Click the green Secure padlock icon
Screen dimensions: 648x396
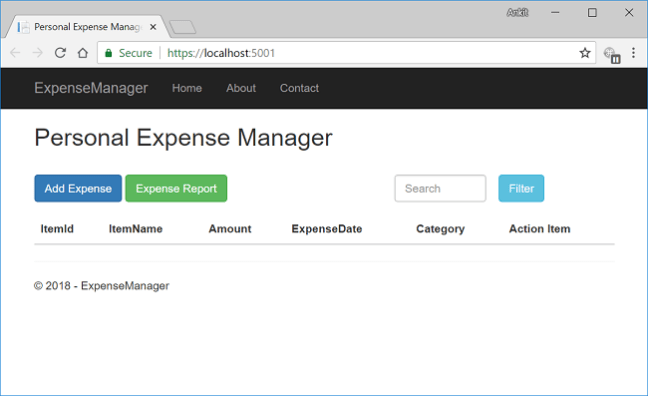pos(108,53)
